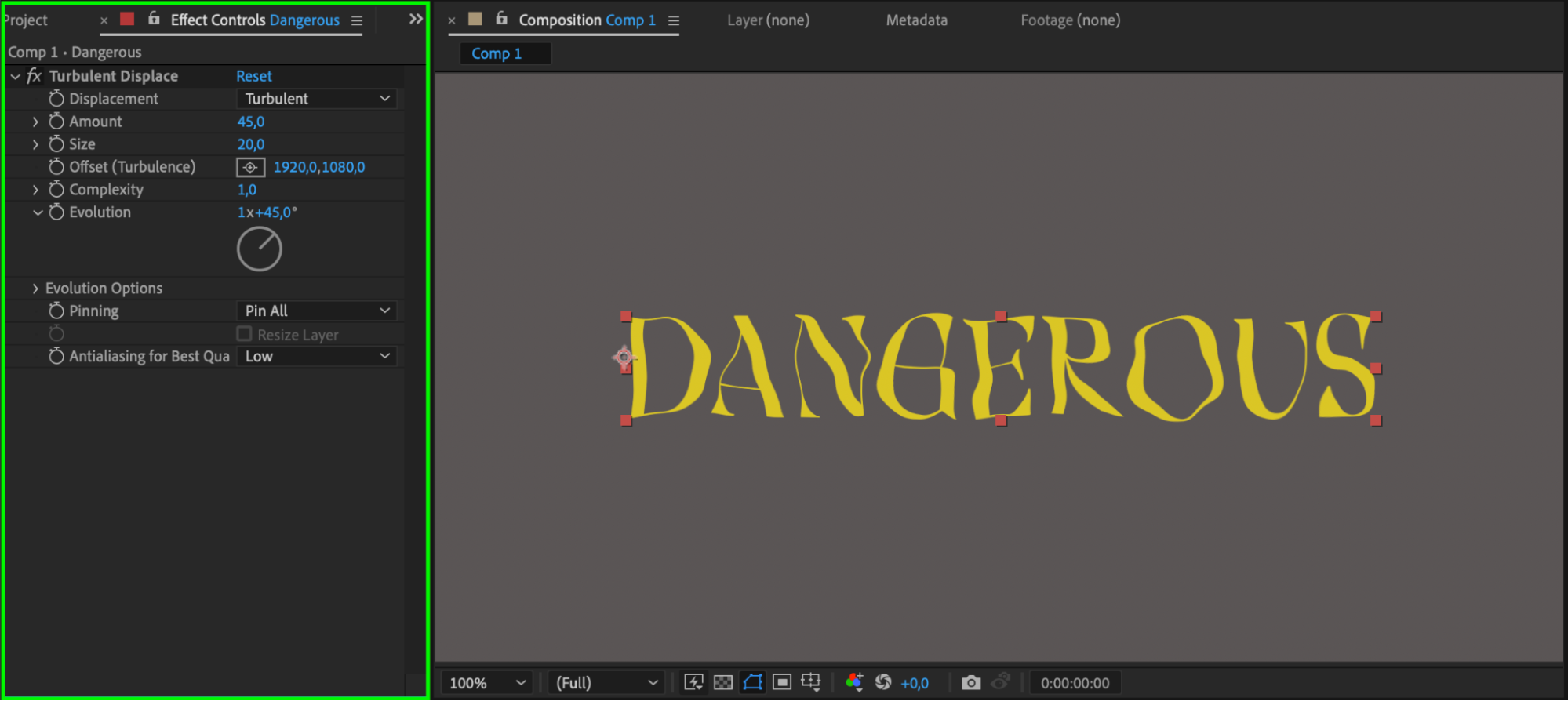Screen dimensions: 1568x701
Task: Toggle the Evolution stopwatch
Action: pyautogui.click(x=56, y=212)
